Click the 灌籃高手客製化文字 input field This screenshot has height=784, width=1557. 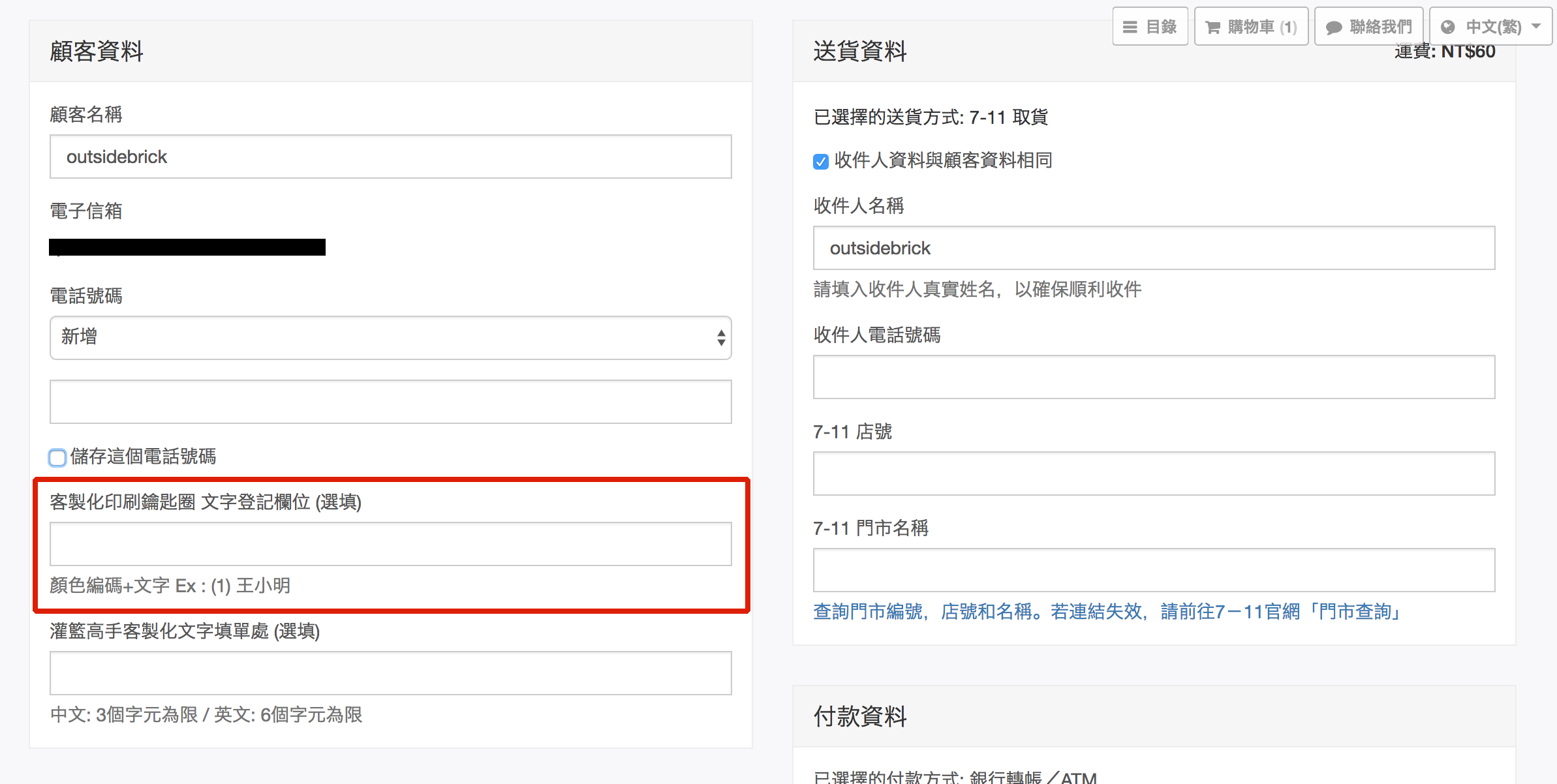pos(390,673)
